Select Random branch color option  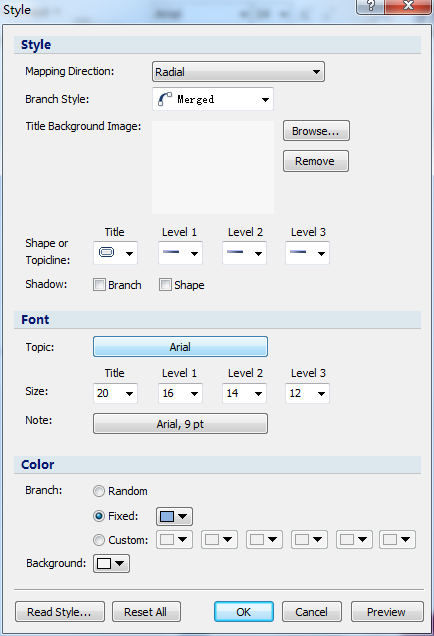point(99,491)
